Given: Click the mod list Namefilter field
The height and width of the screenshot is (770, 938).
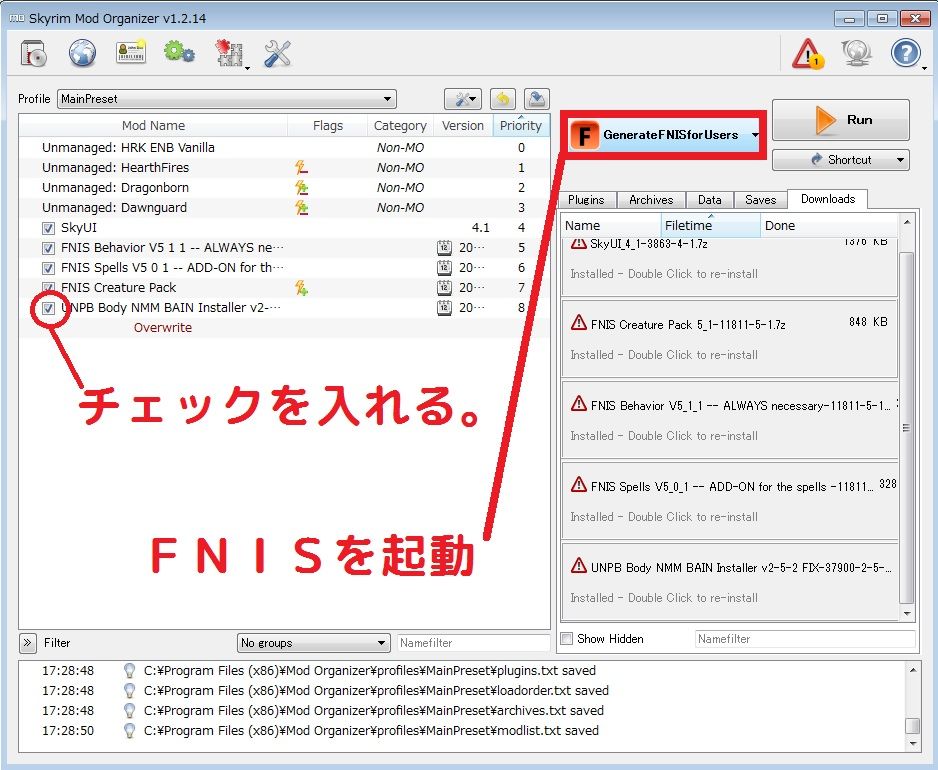Looking at the screenshot, I should 473,643.
